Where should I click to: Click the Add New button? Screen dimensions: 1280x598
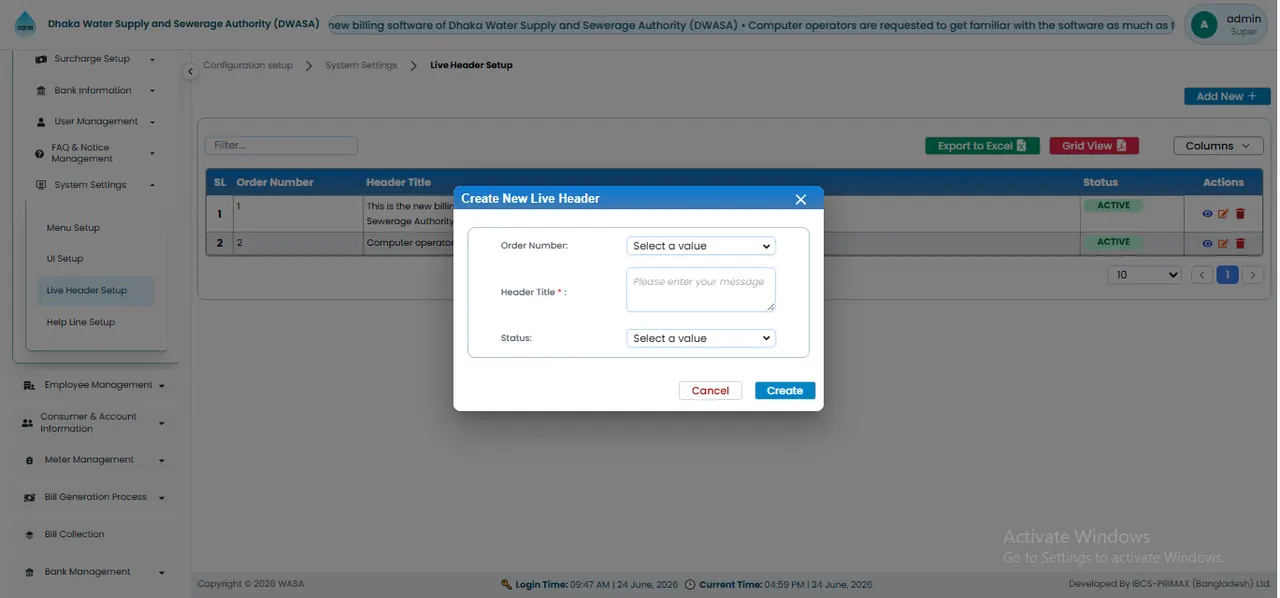[1227, 96]
